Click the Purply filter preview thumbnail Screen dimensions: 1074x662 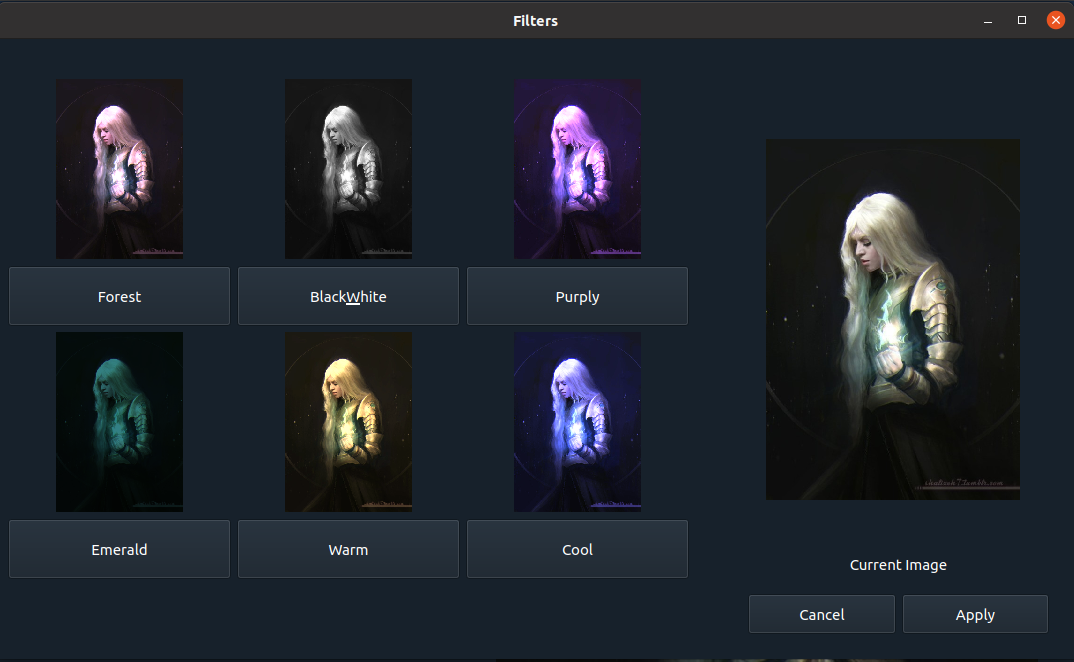pos(577,169)
